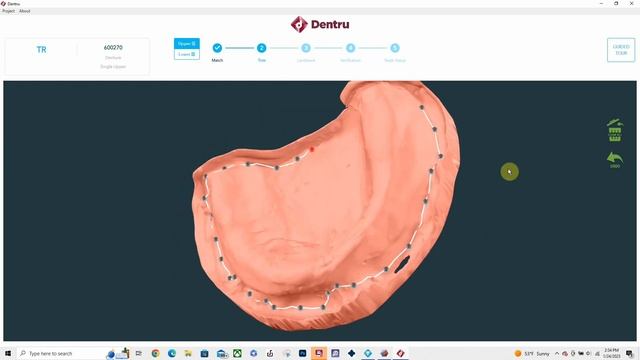Open the Guided Tour button
The width and height of the screenshot is (640, 360).
coord(621,50)
